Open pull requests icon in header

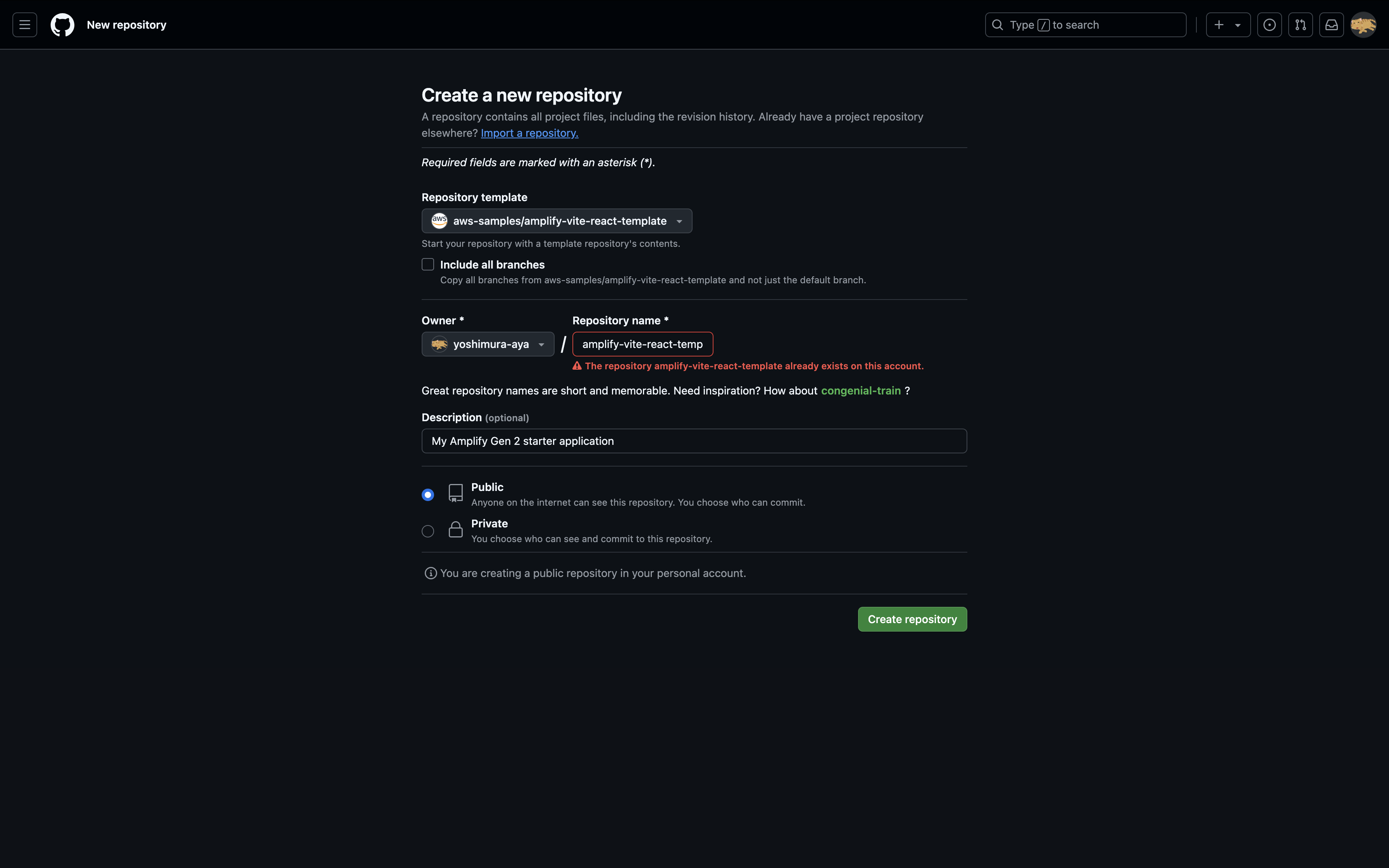pos(1300,25)
